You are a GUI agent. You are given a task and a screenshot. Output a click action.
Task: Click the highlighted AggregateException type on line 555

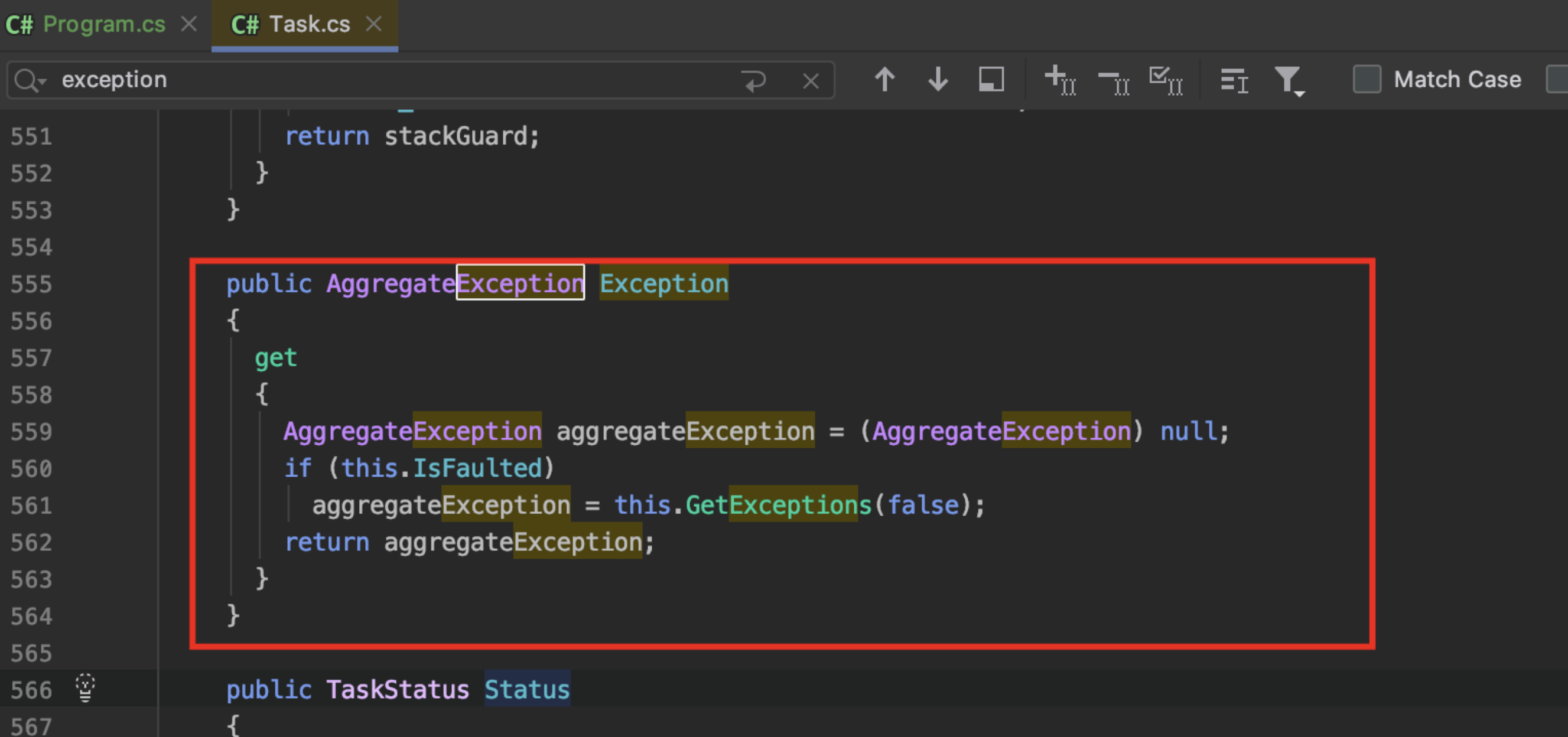[x=456, y=283]
